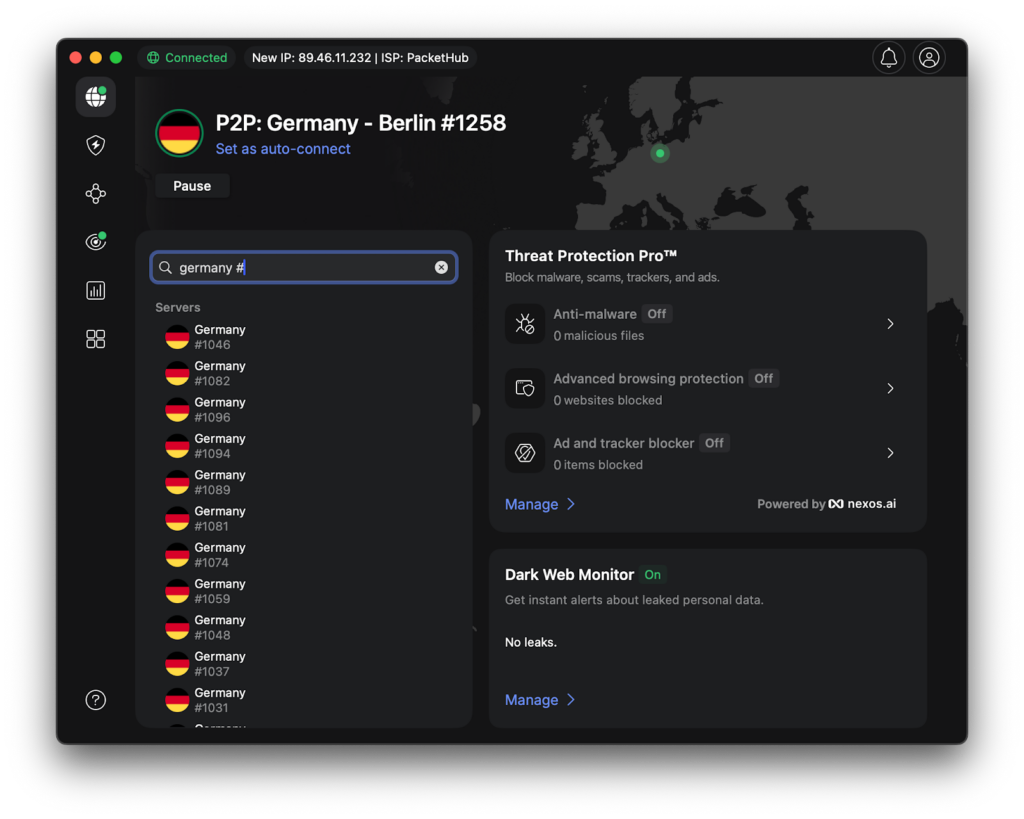Viewport: 1024px width, 819px height.
Task: Open Manage link under Dark Web Monitor
Action: (x=539, y=700)
